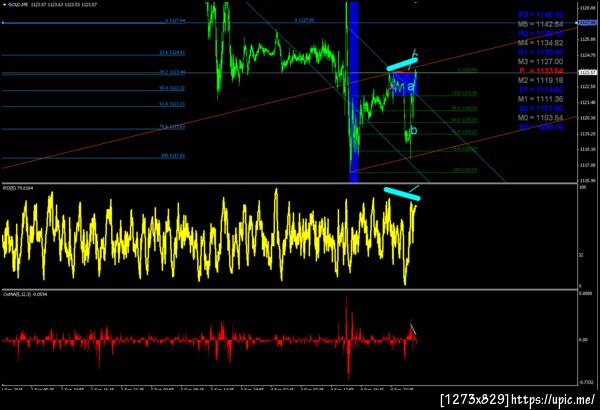The image size is (600, 410).
Task: Select the M2 = 1119.18 pivot label
Action: pyautogui.click(x=540, y=80)
